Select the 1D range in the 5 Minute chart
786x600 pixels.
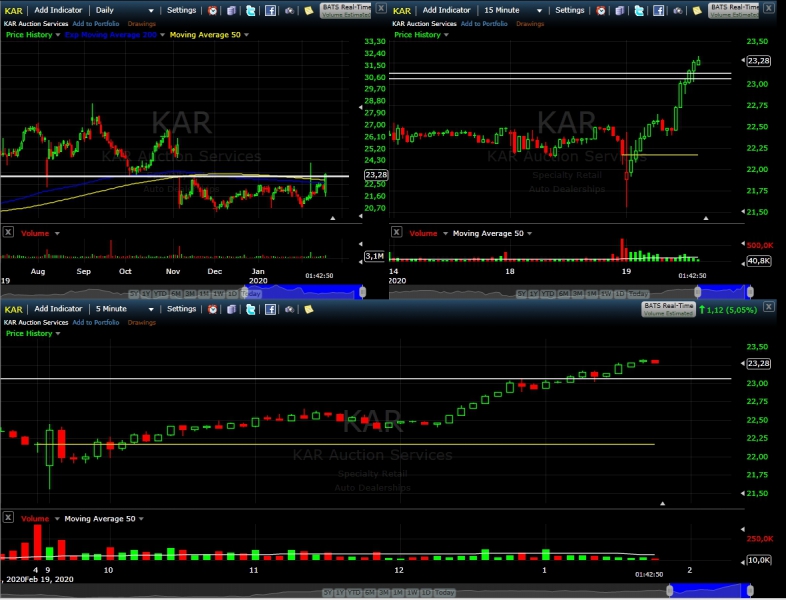[x=426, y=592]
